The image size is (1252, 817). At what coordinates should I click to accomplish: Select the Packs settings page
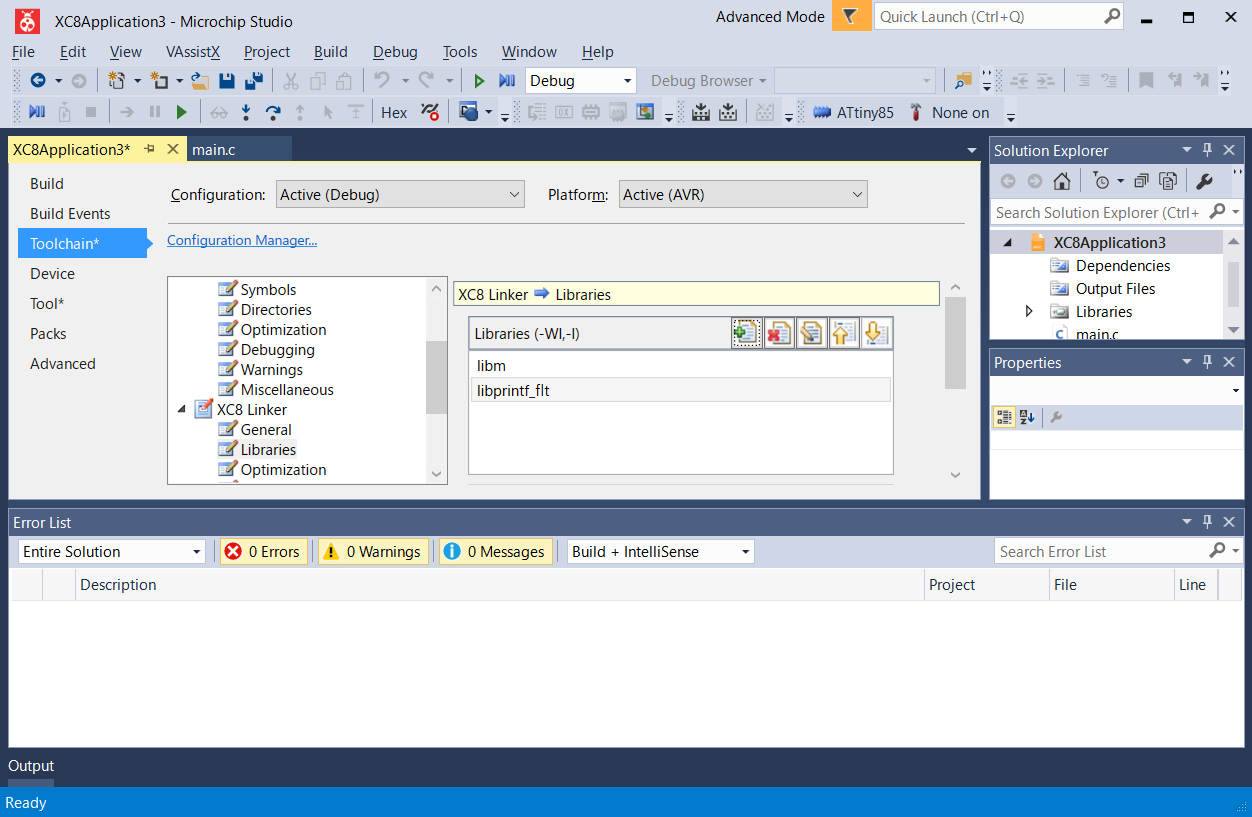[x=48, y=333]
